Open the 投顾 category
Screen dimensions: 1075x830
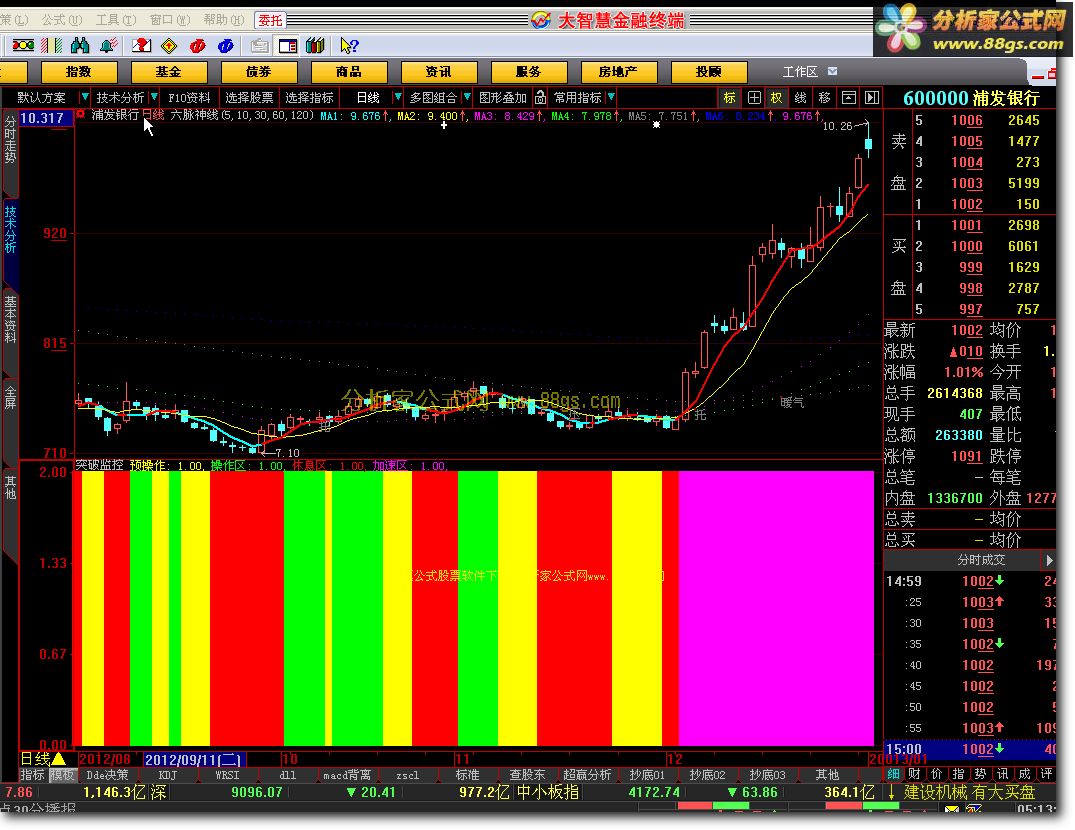pyautogui.click(x=709, y=72)
